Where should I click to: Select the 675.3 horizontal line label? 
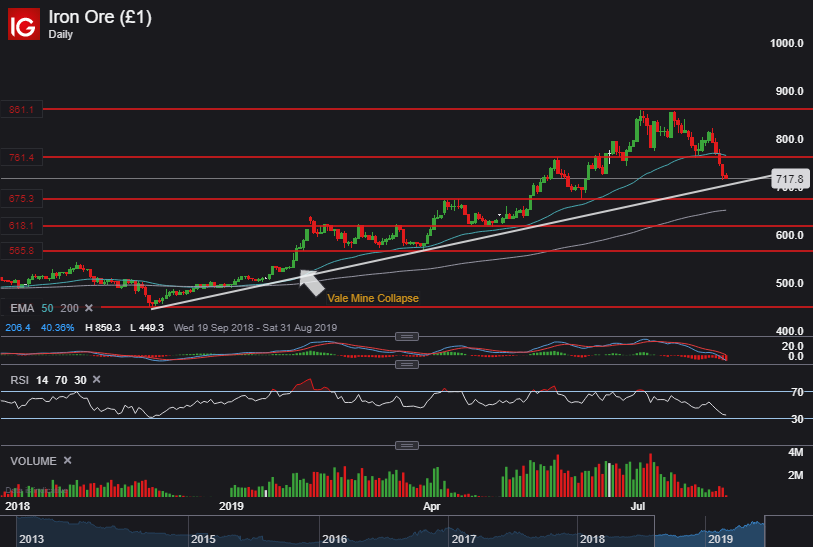point(21,199)
